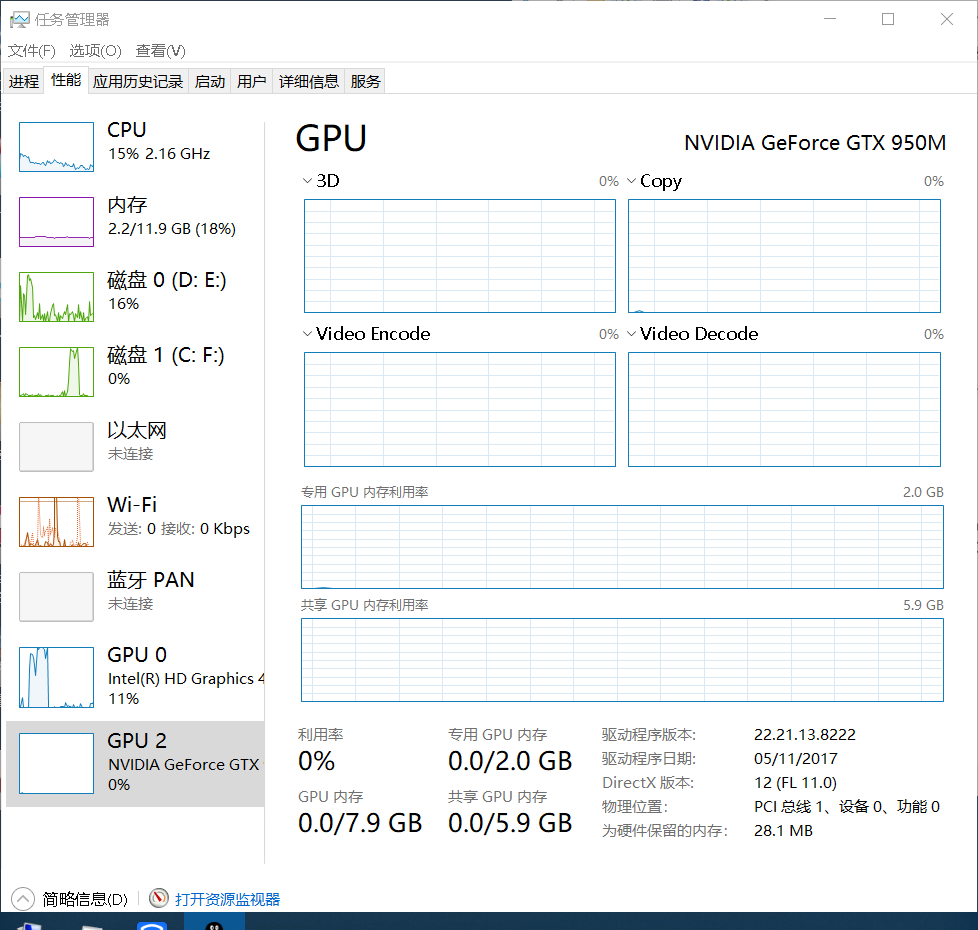This screenshot has width=978, height=930.
Task: Open the 查看(V) menu
Action: click(x=160, y=51)
